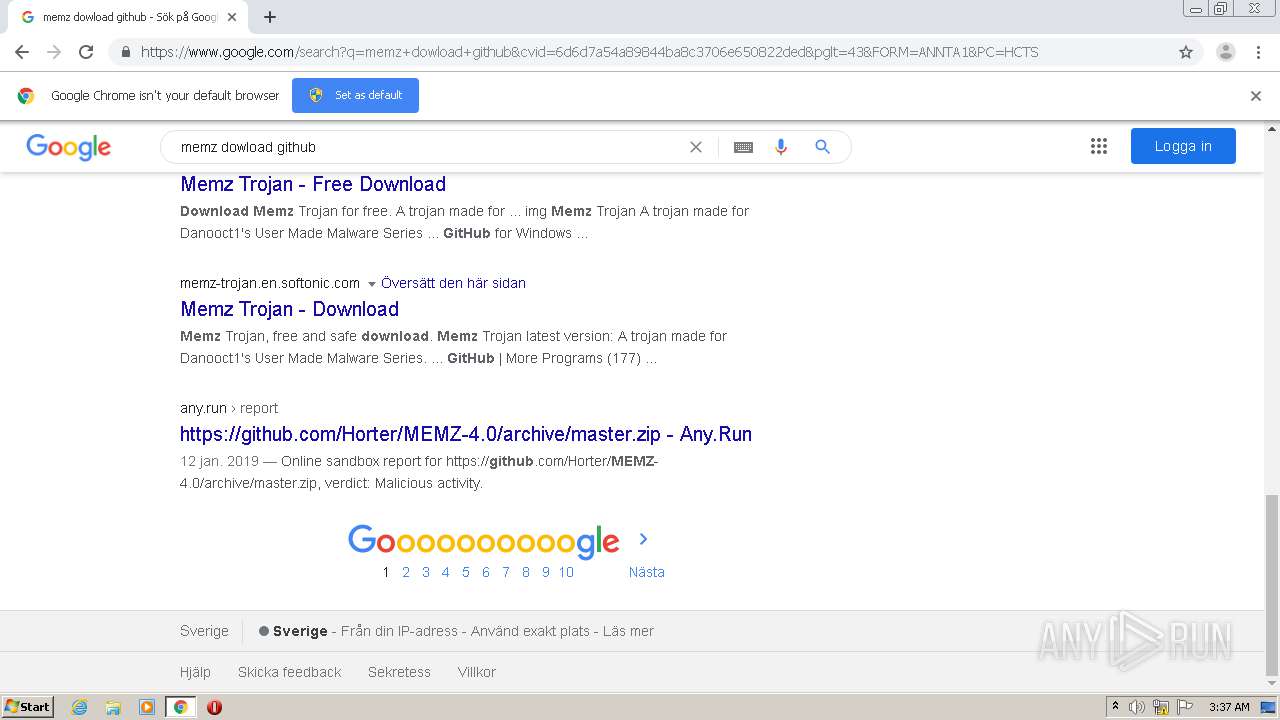Open the Windows Start menu
The image size is (1280, 720).
[x=28, y=706]
